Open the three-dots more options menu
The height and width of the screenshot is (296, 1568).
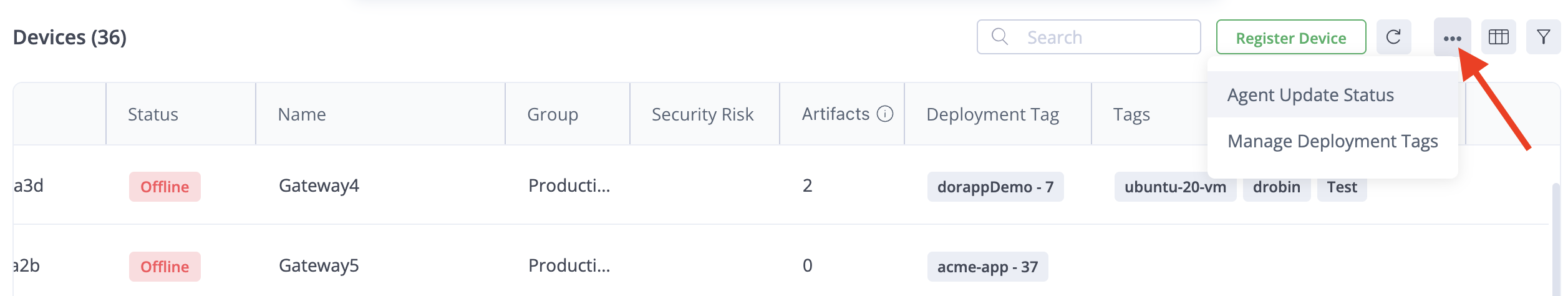point(1452,38)
